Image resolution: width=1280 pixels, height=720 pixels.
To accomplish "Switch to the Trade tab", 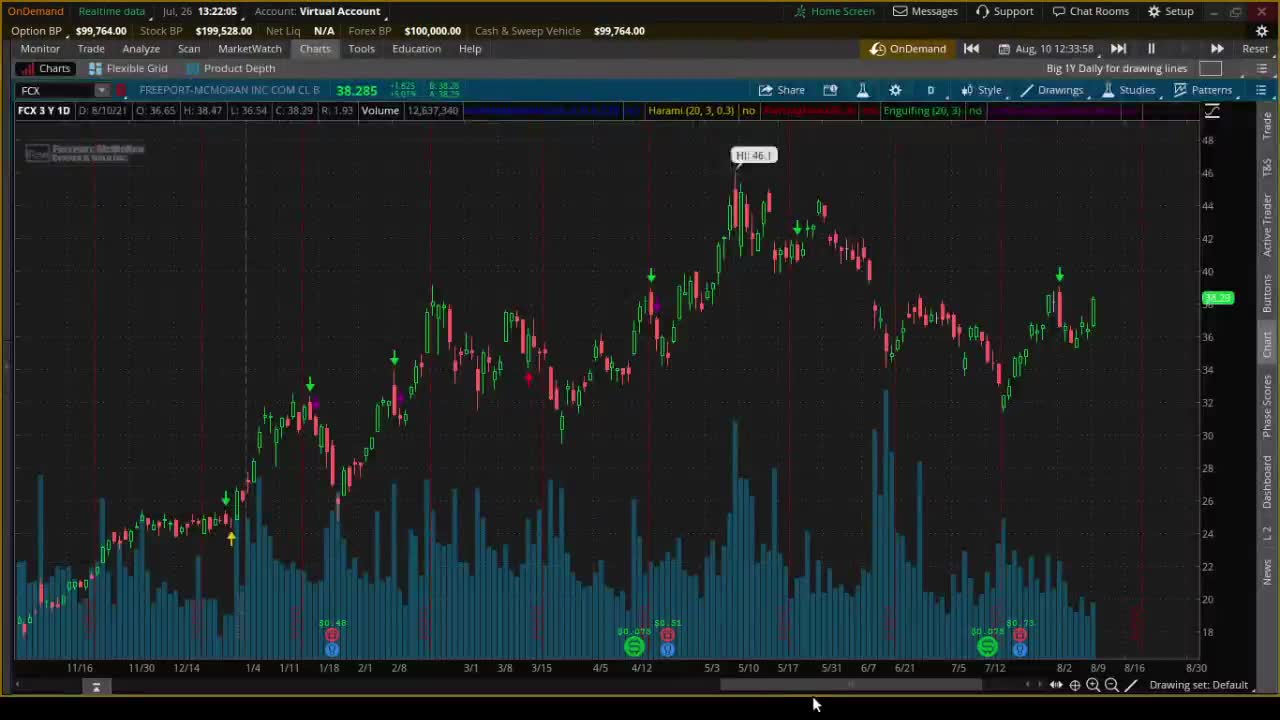I will coord(91,48).
